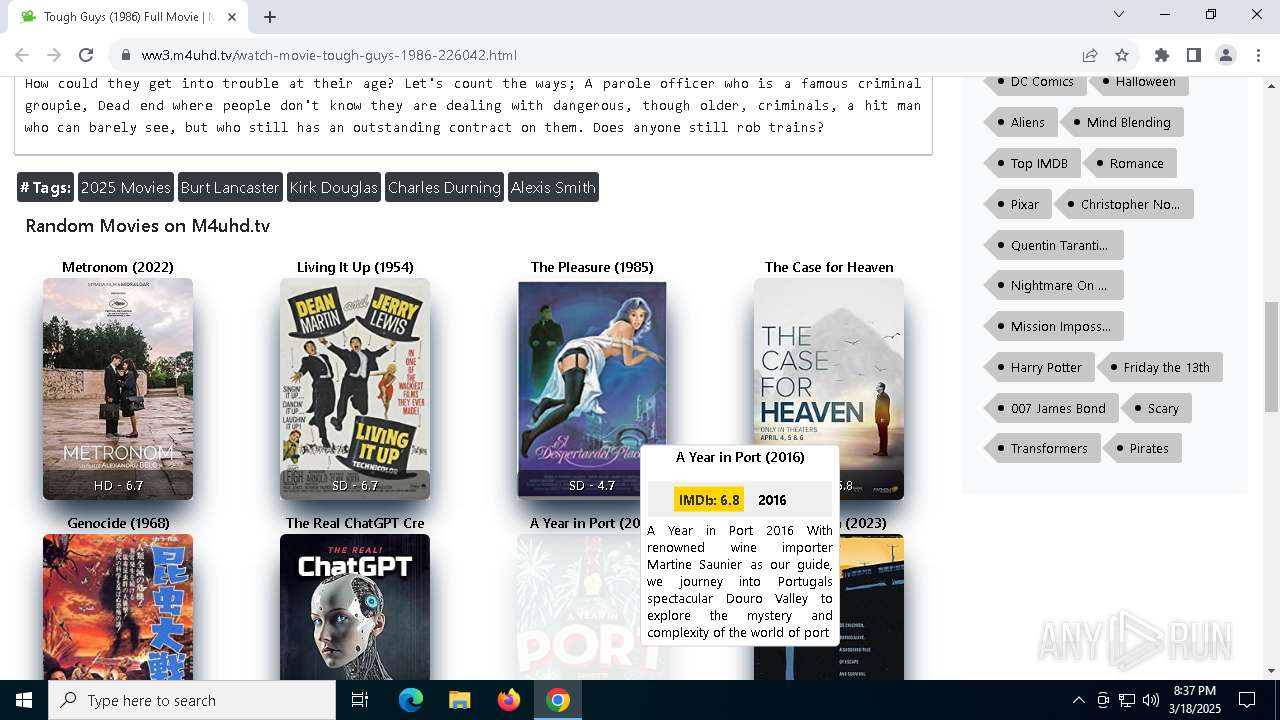Expand the tab search chevron

pyautogui.click(x=1119, y=14)
